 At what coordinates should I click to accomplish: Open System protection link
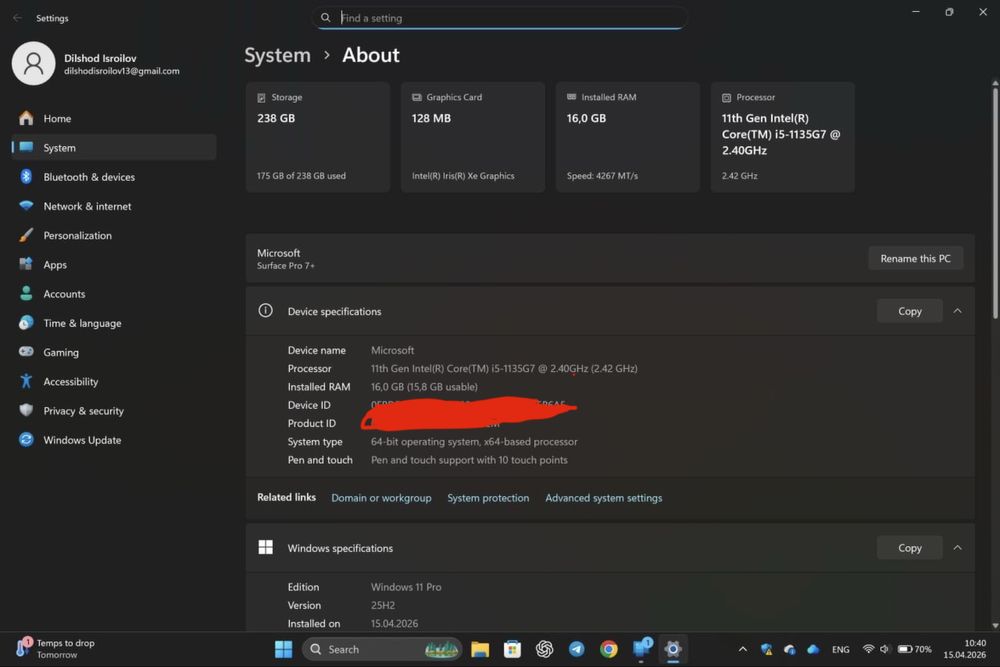pyautogui.click(x=488, y=497)
